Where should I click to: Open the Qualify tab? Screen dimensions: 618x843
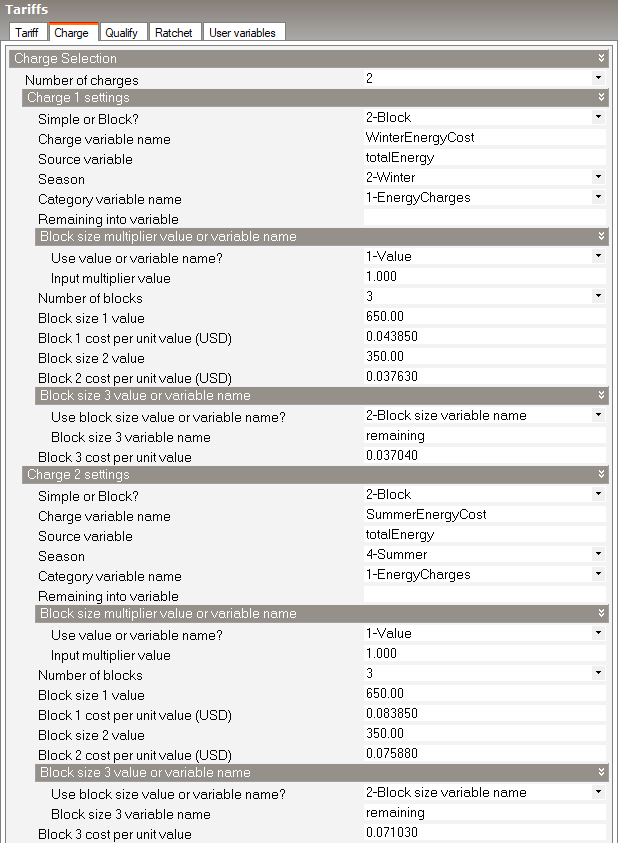[121, 32]
